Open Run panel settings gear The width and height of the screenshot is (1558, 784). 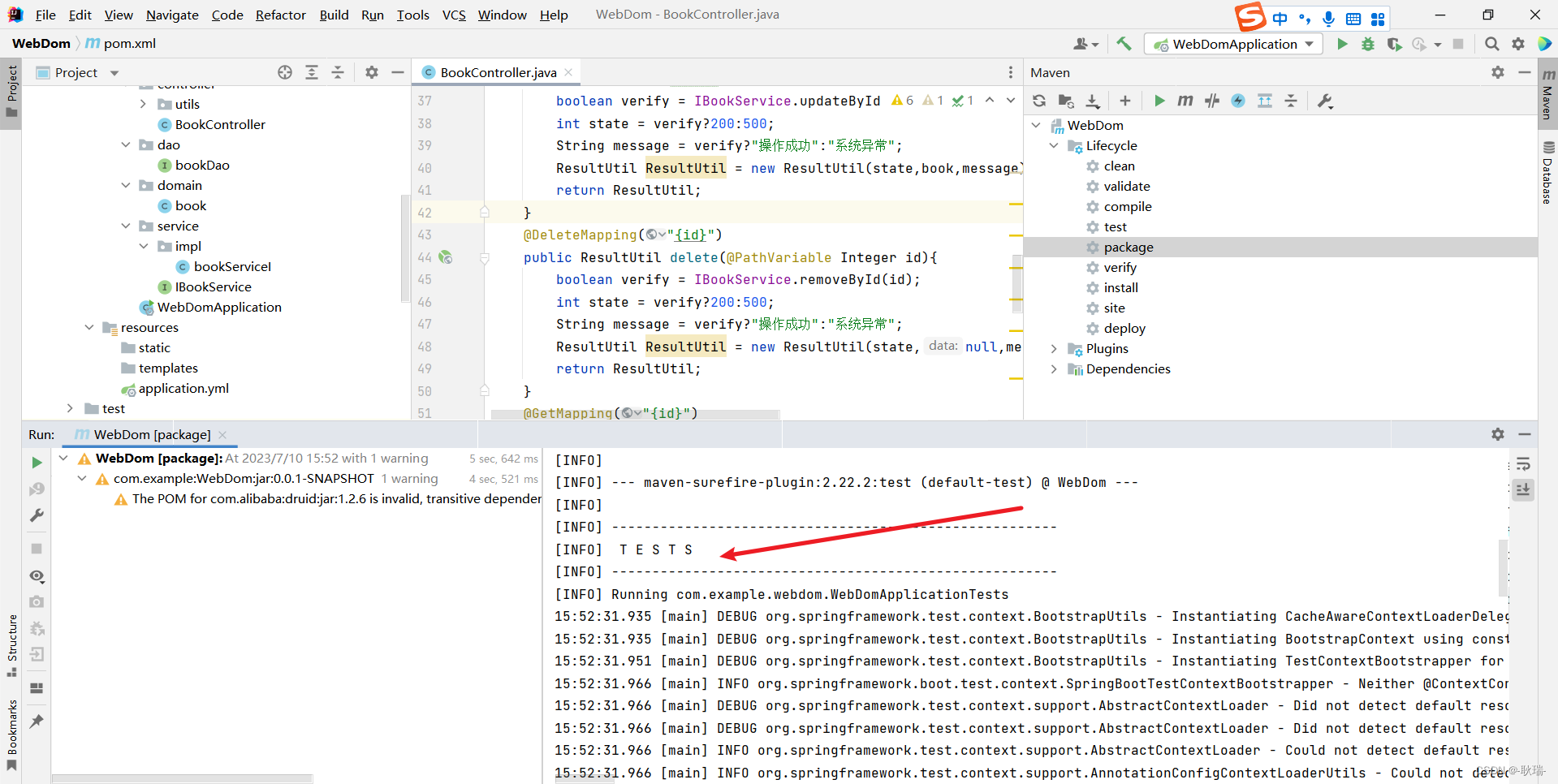point(1498,434)
